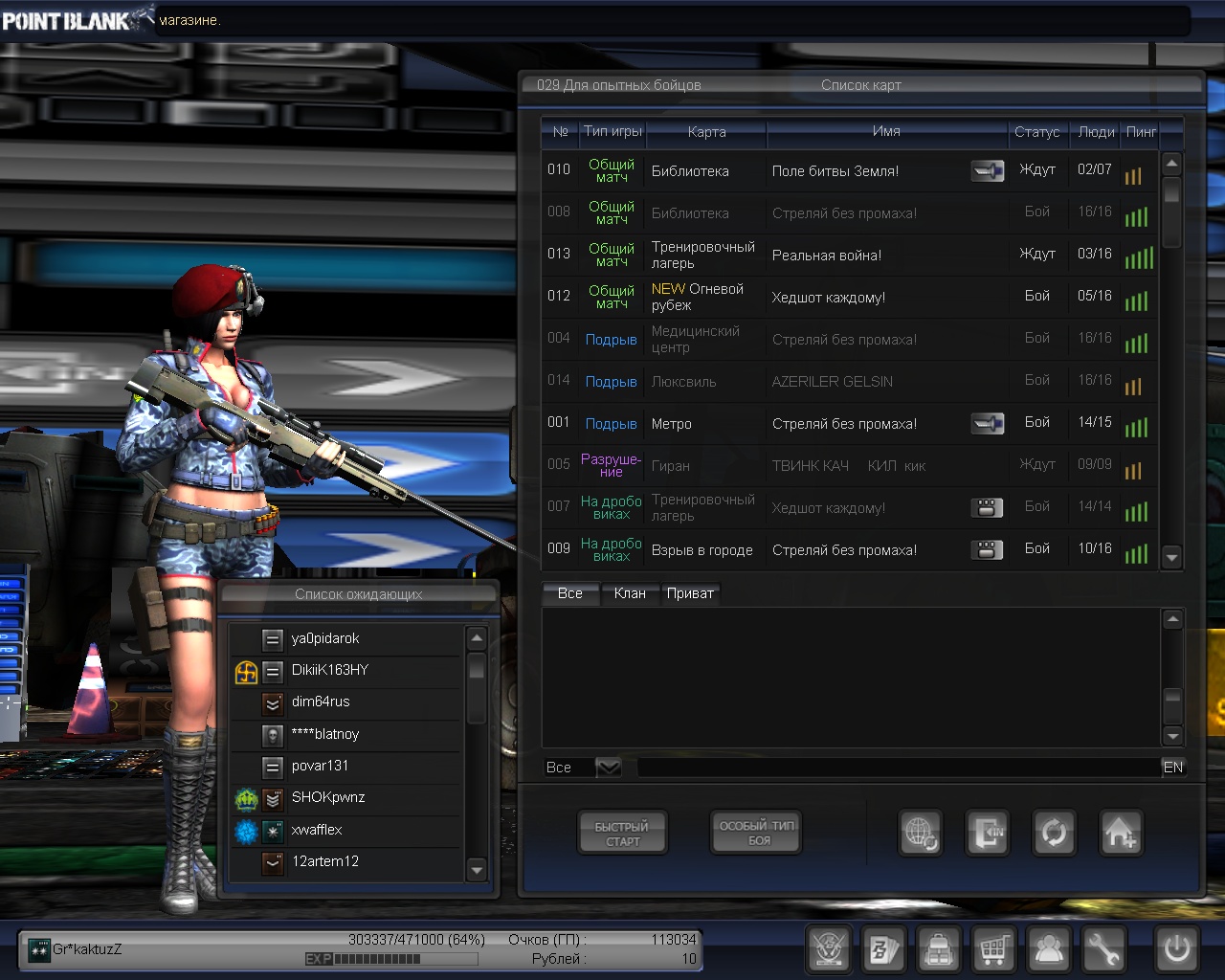
Task: Click the rank icon of povar131
Action: pos(273,767)
